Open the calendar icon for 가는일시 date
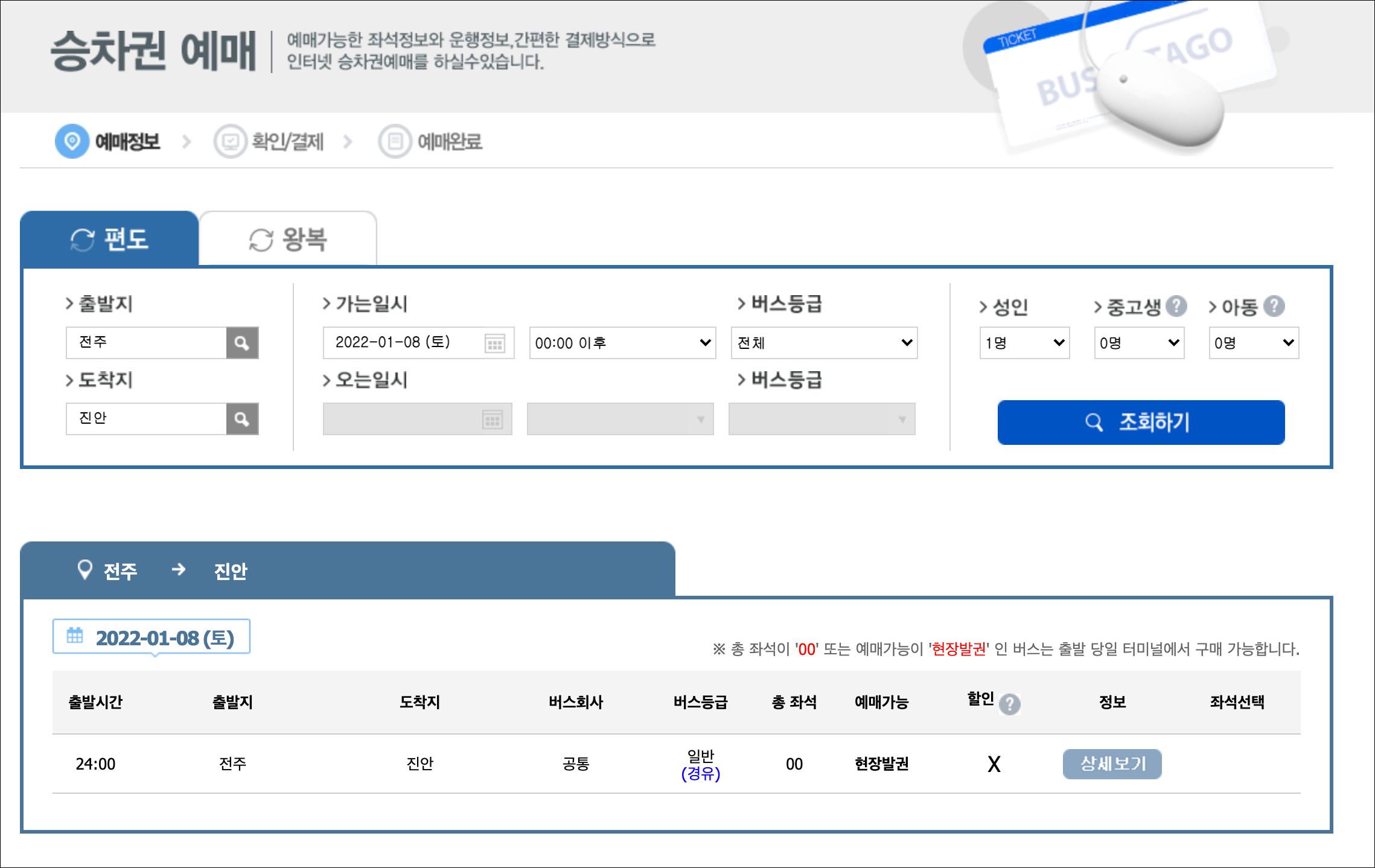Screen dimensions: 1375x868 click(x=495, y=343)
